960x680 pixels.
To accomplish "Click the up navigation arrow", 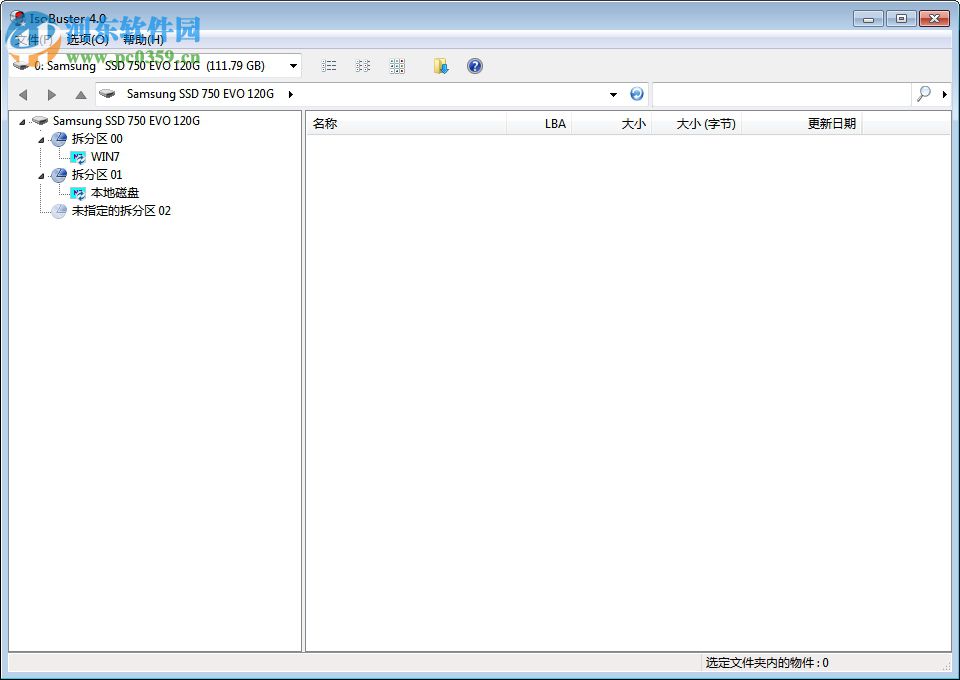I will coord(80,94).
